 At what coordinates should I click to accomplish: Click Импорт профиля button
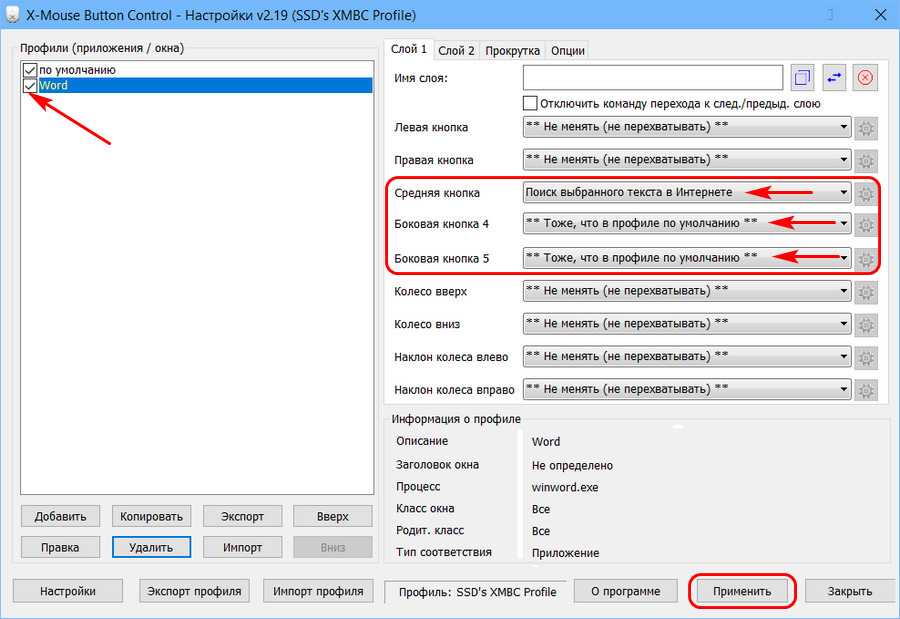(x=318, y=591)
